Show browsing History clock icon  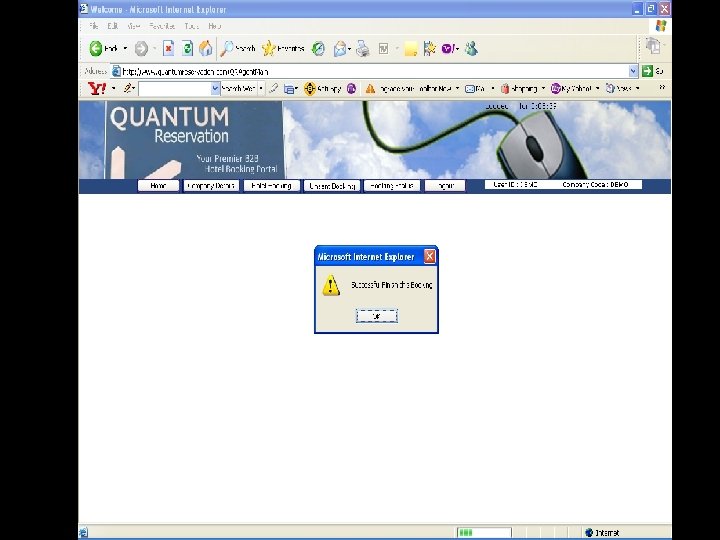318,48
